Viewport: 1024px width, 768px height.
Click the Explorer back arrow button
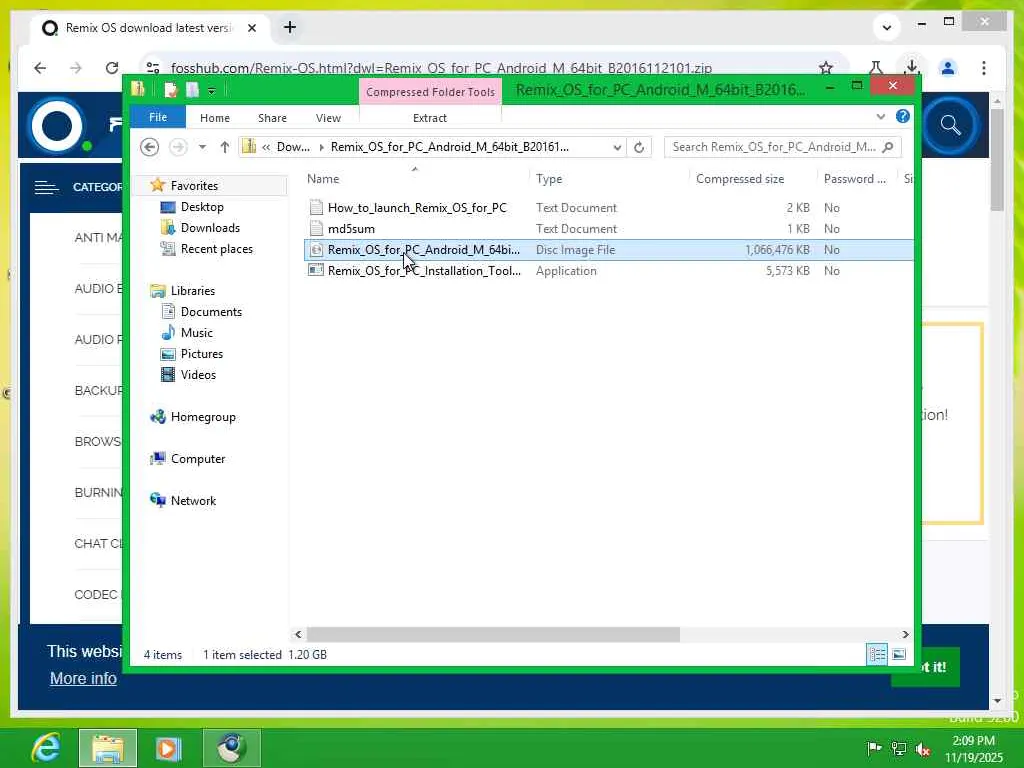[x=150, y=147]
